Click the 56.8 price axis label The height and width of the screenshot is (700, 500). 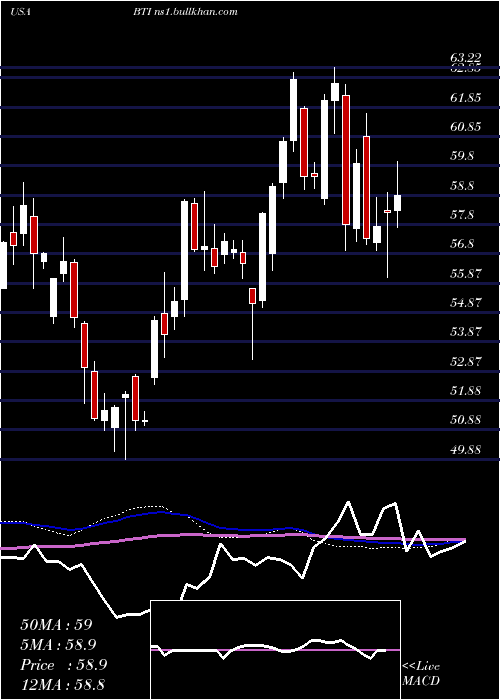(x=463, y=244)
